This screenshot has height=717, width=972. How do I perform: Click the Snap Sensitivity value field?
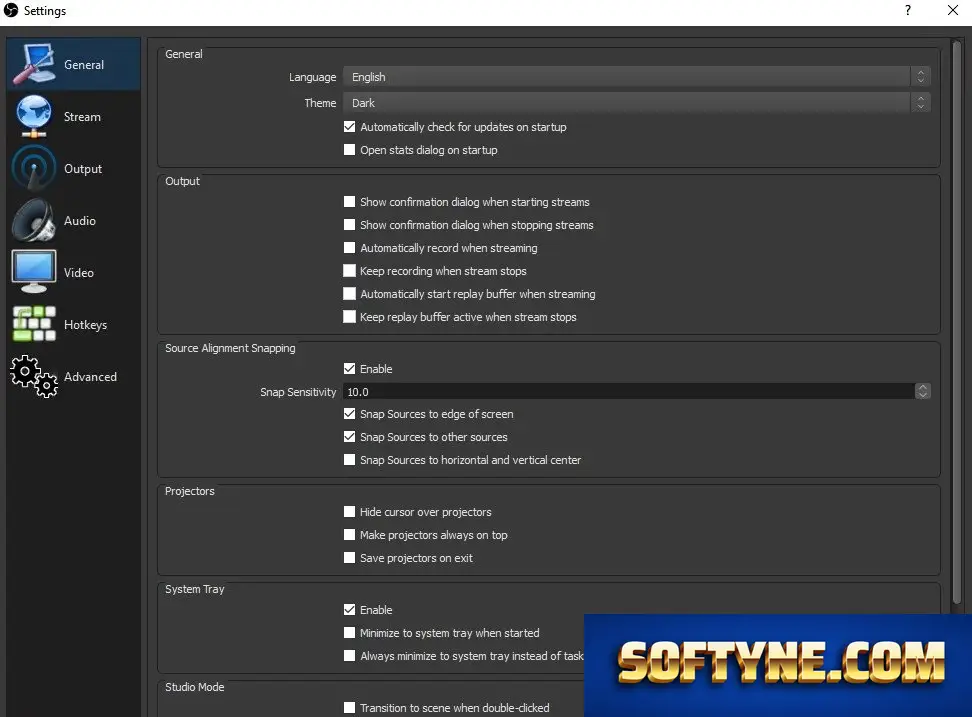[629, 392]
